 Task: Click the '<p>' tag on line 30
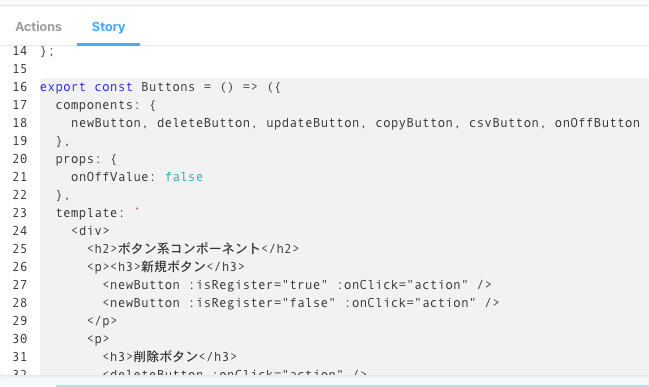98,339
